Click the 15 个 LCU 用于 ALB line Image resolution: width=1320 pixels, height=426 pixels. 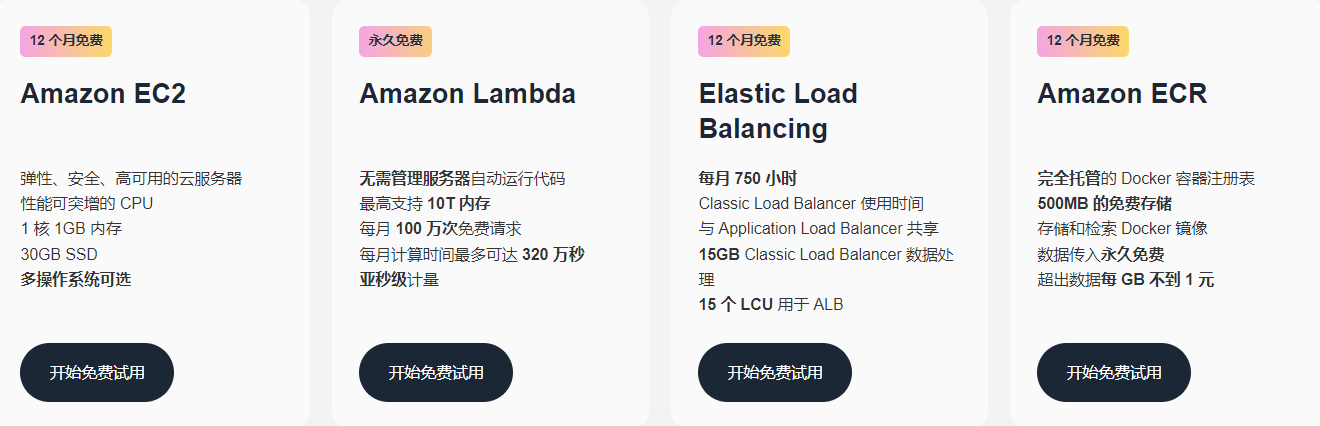point(770,304)
